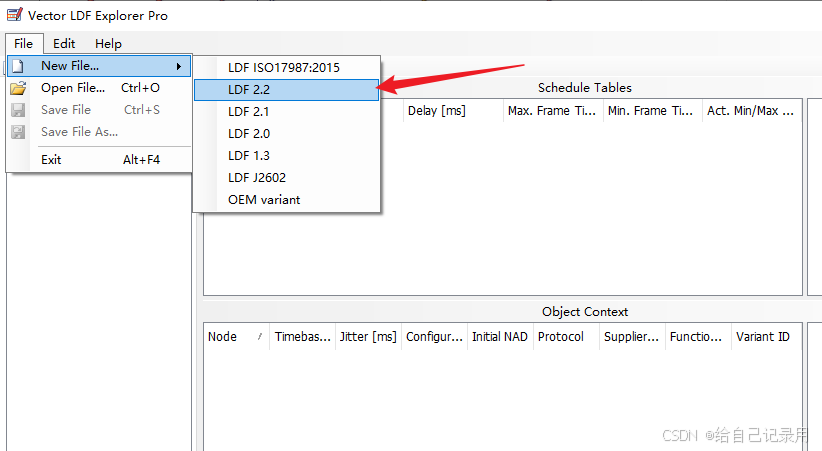Click the Schedule Tables panel title
Image resolution: width=822 pixels, height=451 pixels.
tap(585, 88)
